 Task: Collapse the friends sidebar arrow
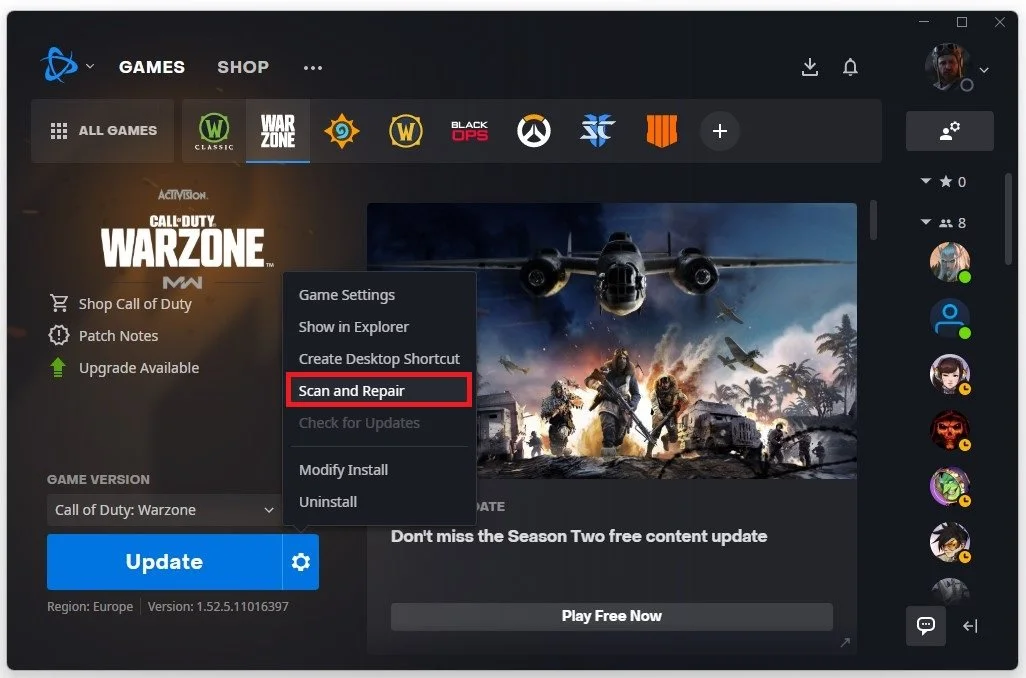click(x=970, y=626)
